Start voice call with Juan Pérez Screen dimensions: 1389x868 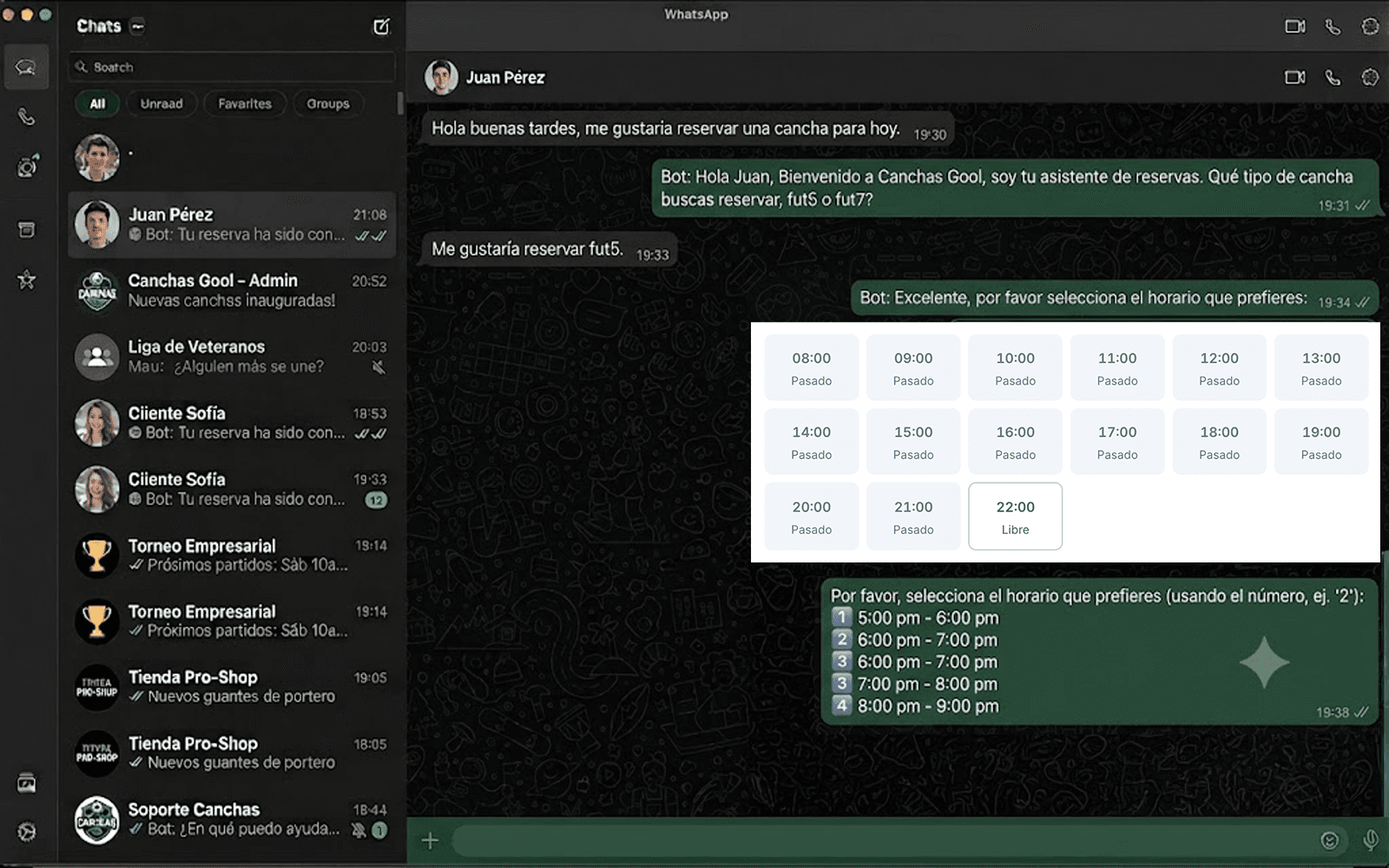(x=1333, y=77)
